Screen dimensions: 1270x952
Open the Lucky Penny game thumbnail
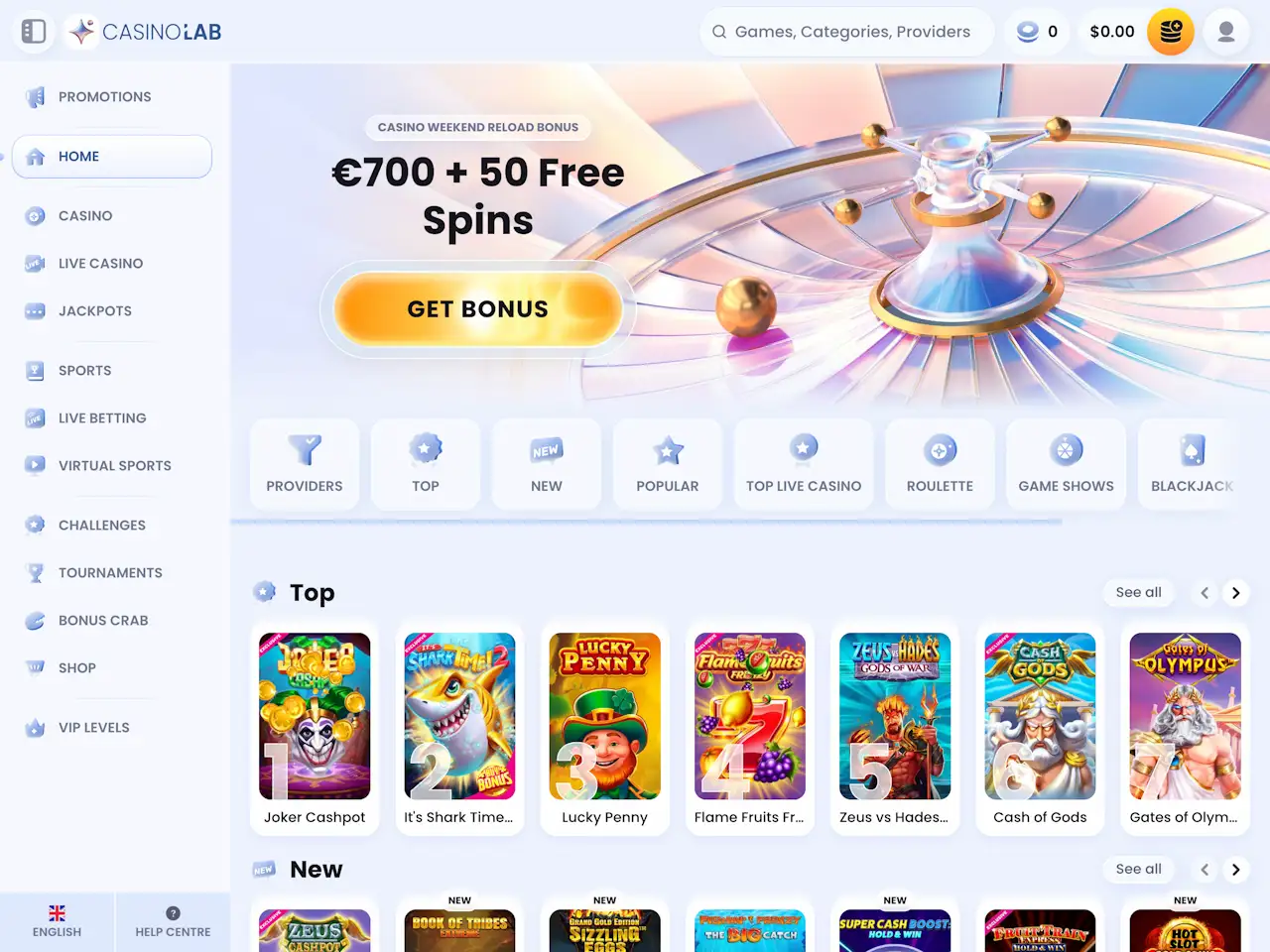(x=604, y=716)
